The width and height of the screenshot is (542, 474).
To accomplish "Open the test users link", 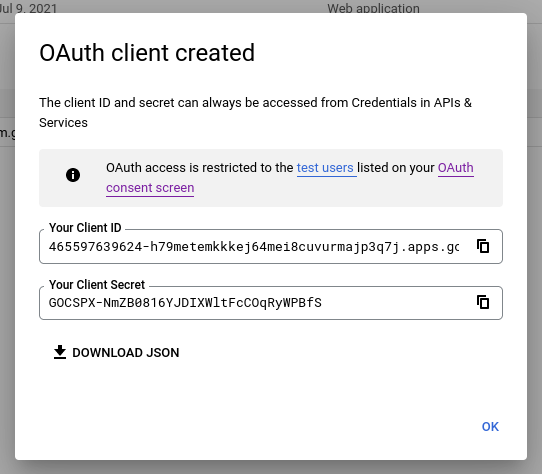I will click(x=325, y=168).
